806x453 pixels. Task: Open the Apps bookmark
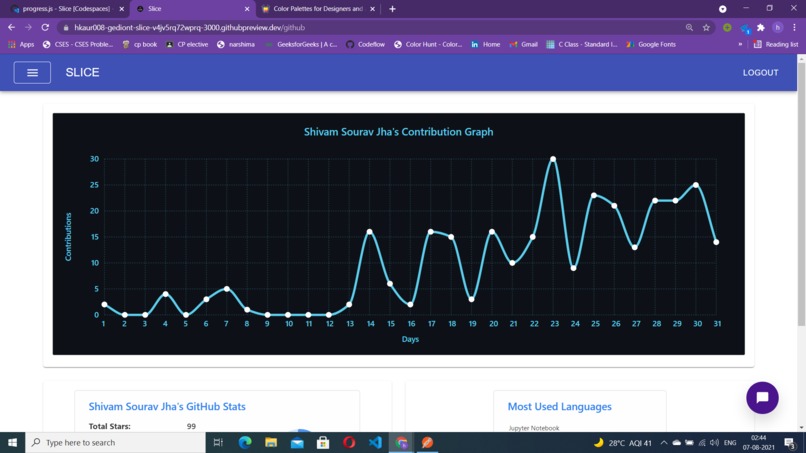pos(21,44)
